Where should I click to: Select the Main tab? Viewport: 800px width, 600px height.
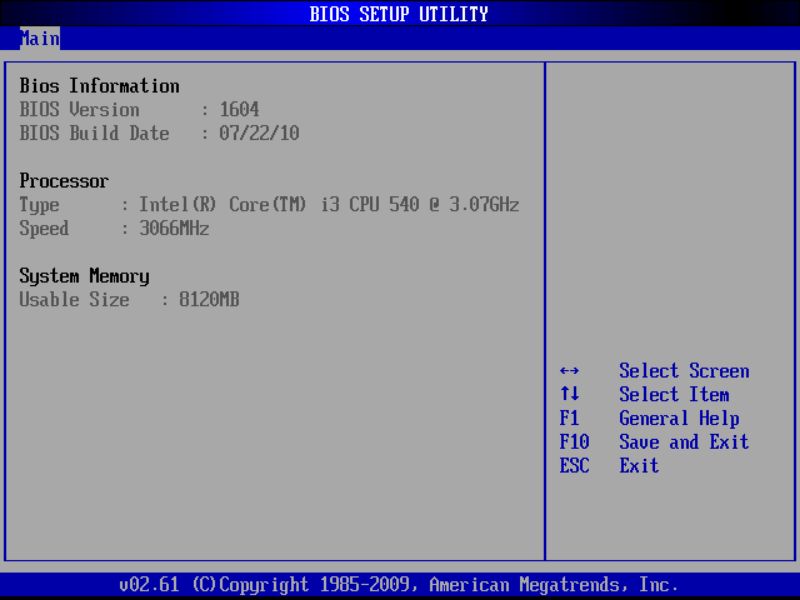(x=40, y=39)
